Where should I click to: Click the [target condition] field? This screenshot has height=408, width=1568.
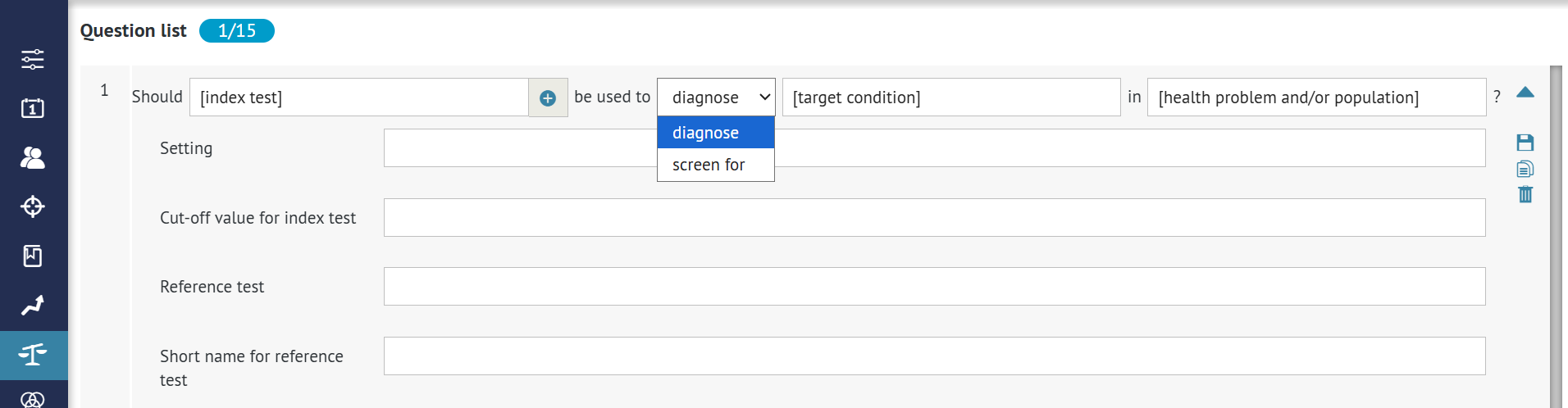950,97
